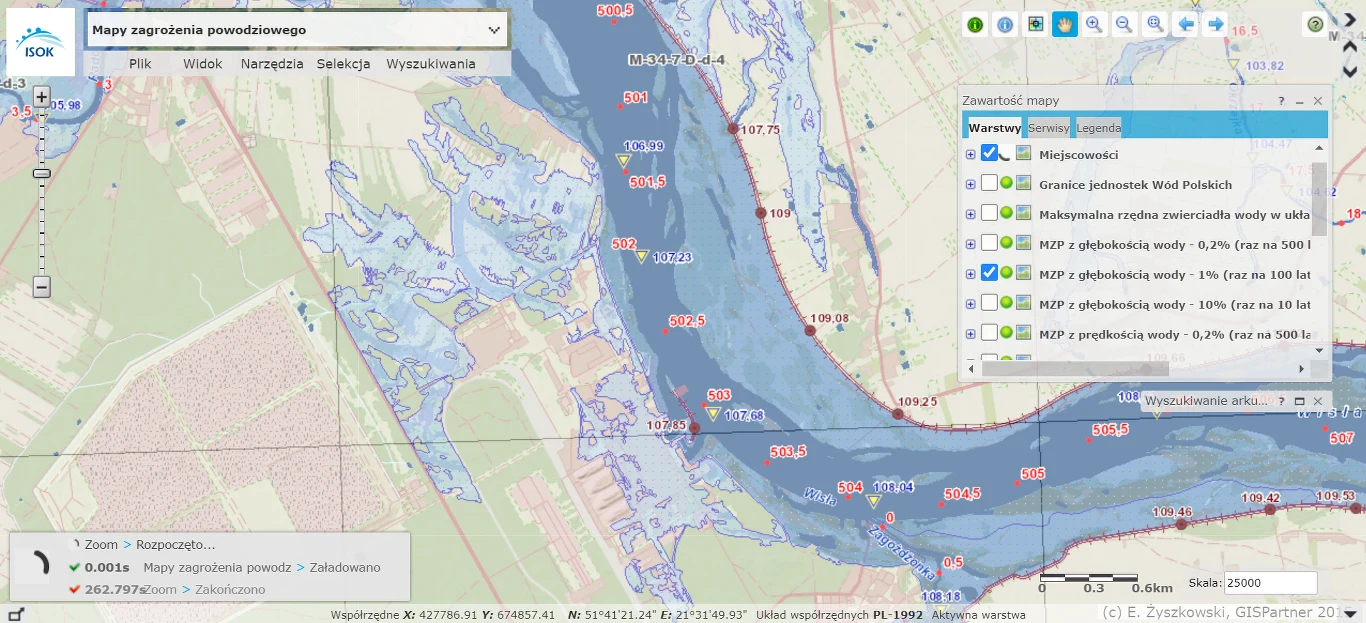
Task: Select the blue identify info tool
Action: 1005,25
